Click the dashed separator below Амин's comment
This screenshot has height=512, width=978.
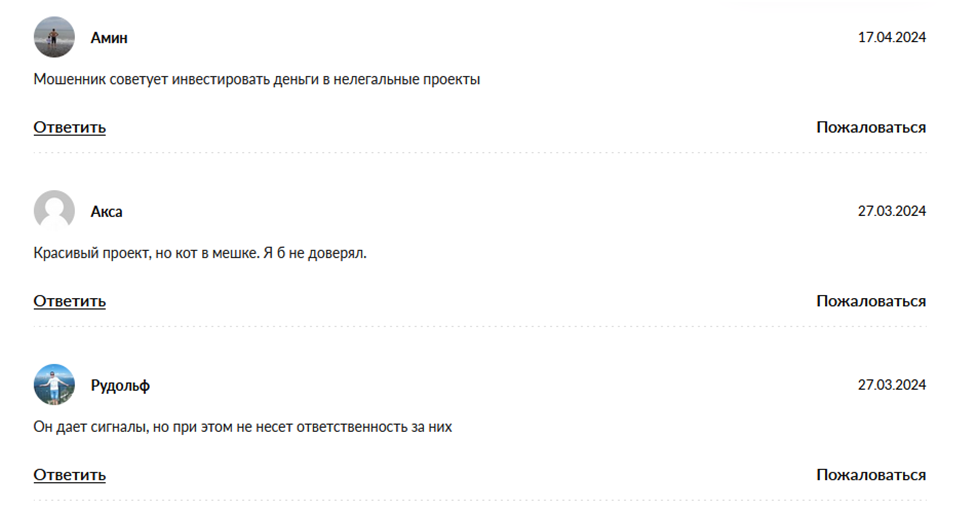[480, 153]
